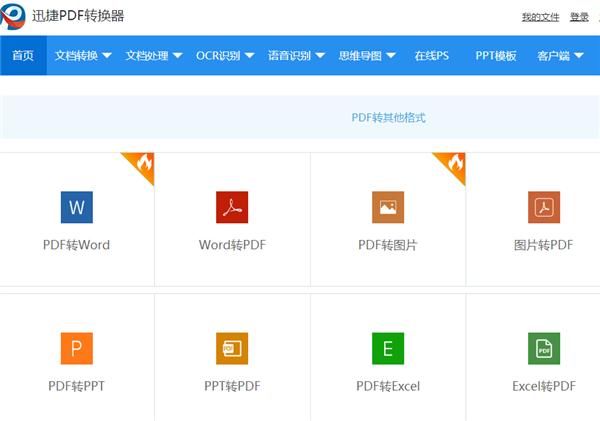This screenshot has height=421, width=600.
Task: Click the PDF转Word label
Action: 77,245
